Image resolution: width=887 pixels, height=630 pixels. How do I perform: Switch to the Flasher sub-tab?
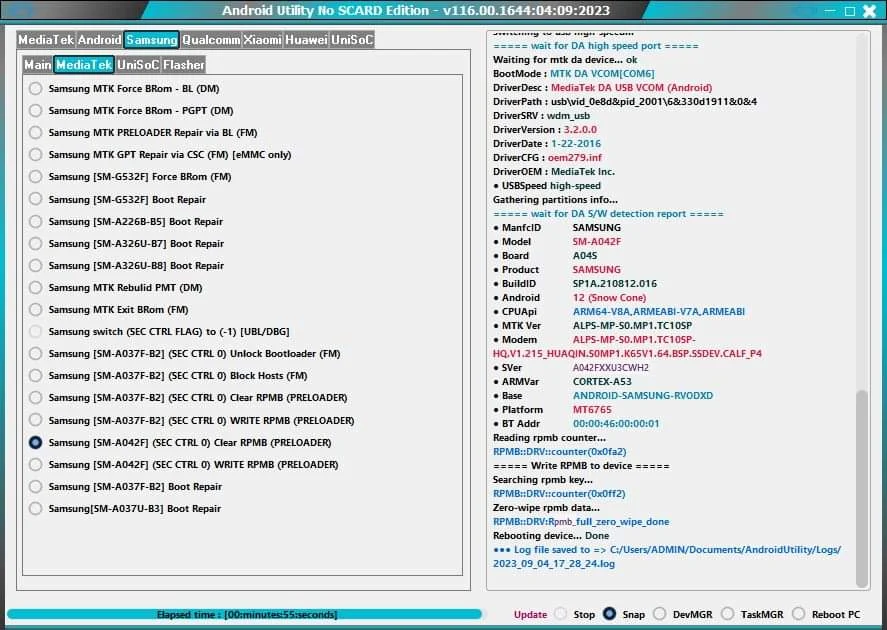pos(184,65)
